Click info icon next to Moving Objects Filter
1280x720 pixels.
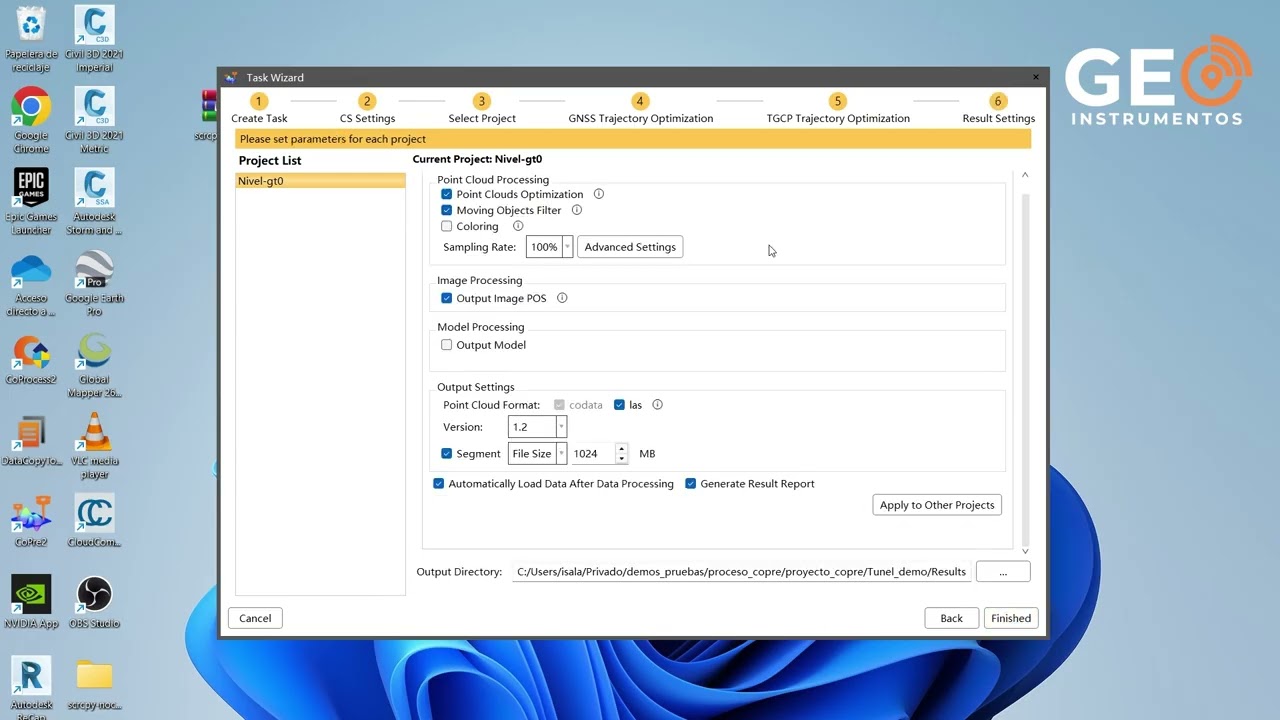[577, 210]
